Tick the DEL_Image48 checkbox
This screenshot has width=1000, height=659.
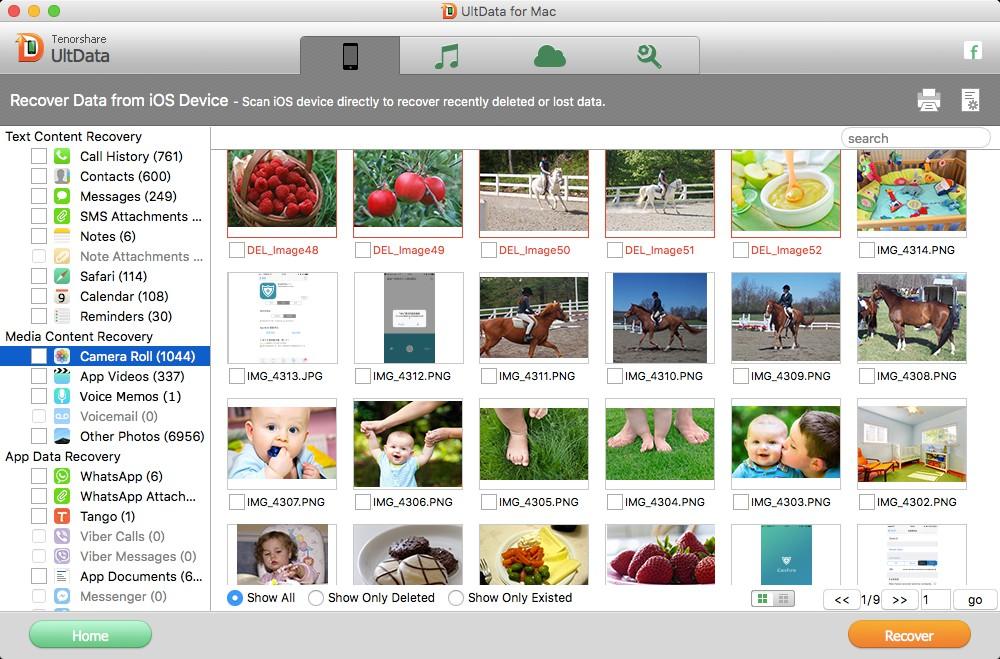pos(237,250)
